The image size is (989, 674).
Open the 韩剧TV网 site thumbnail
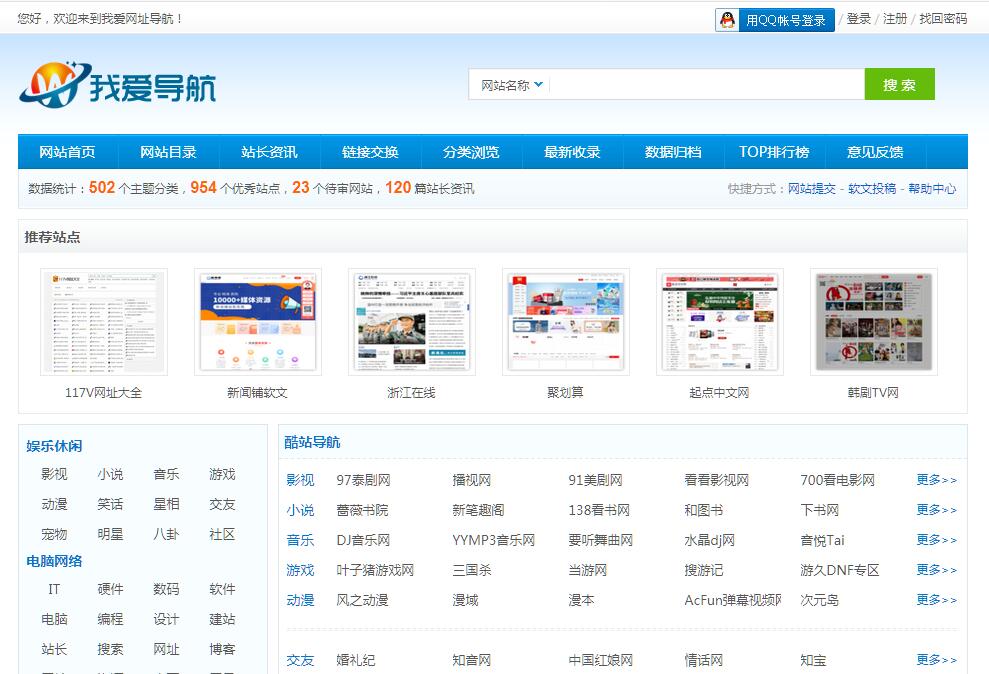click(874, 322)
